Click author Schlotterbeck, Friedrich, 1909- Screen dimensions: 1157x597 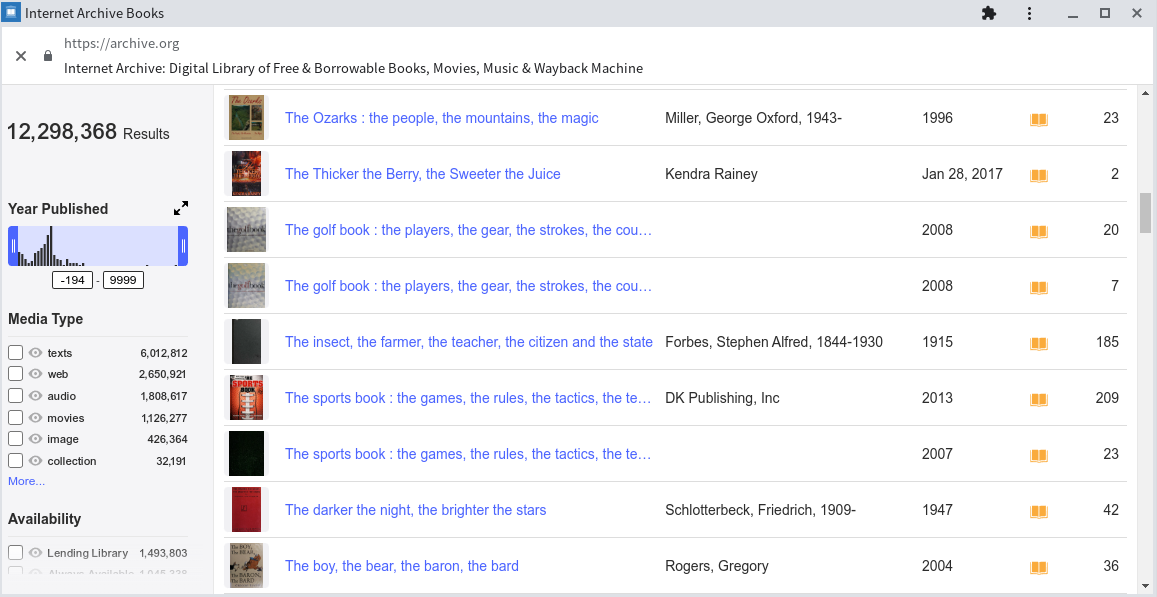760,510
